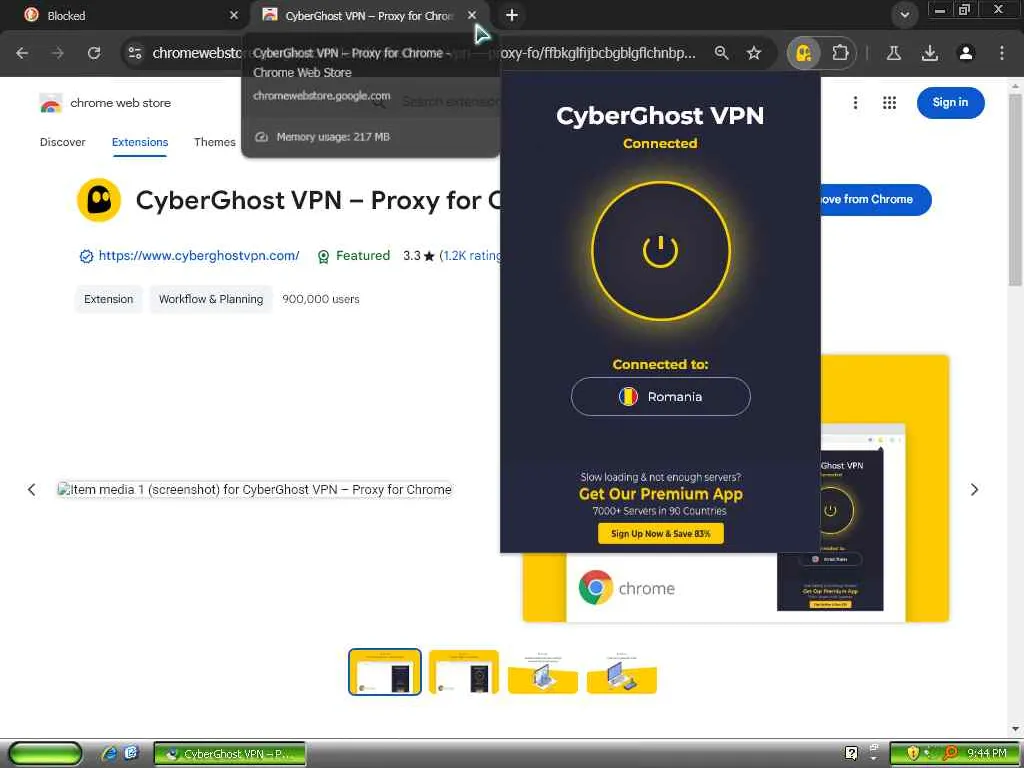The width and height of the screenshot is (1024, 768).
Task: Click the CyberGhost yellow ghost logo
Action: (x=99, y=200)
